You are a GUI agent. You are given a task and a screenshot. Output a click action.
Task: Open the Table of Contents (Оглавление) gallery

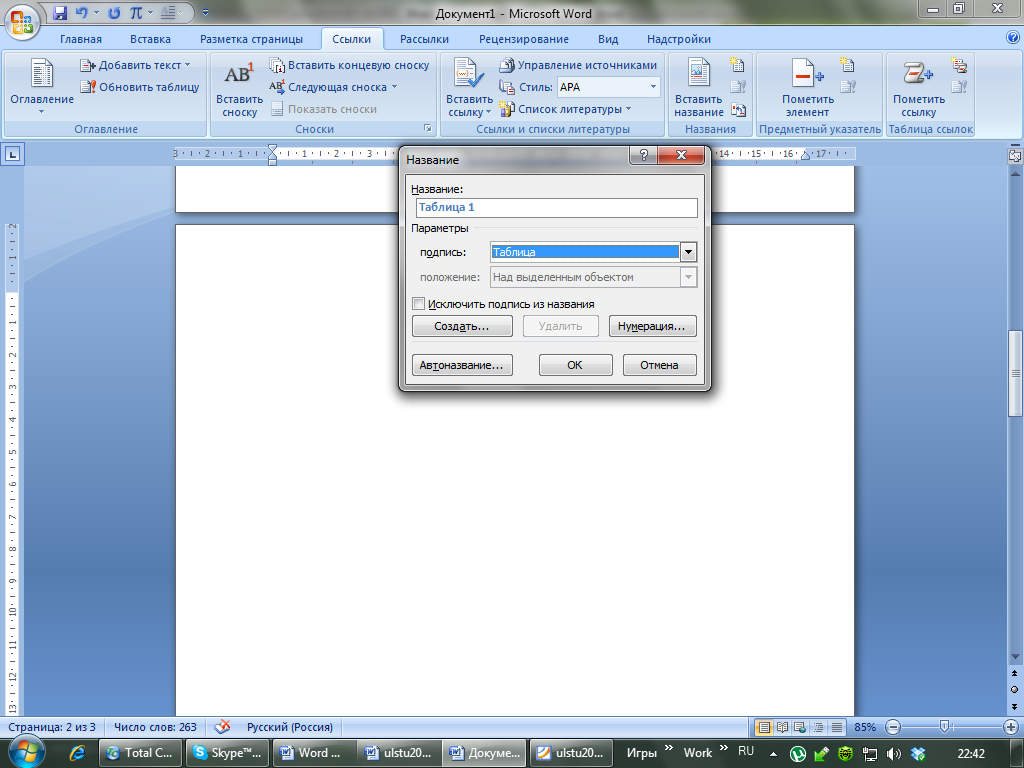pos(42,87)
